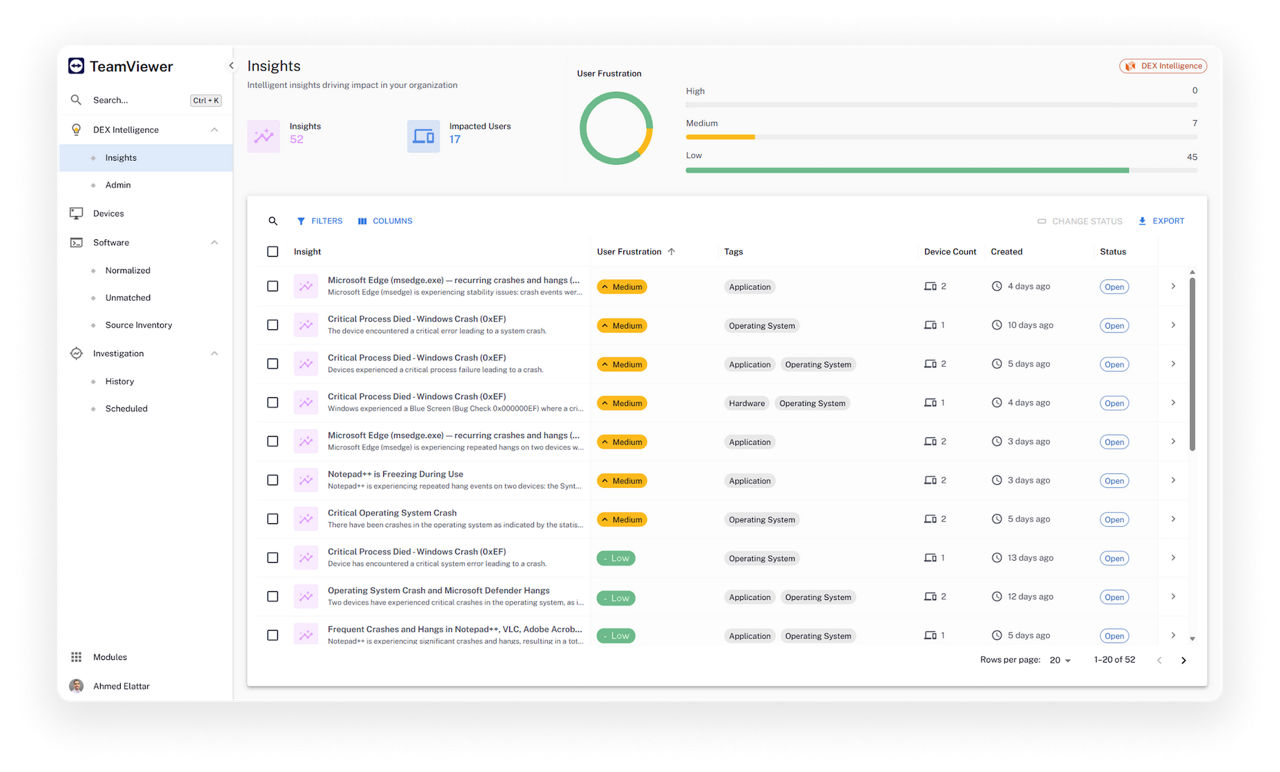Click the Medium frustration progress bar
The height and width of the screenshot is (772, 1280).
tap(941, 137)
